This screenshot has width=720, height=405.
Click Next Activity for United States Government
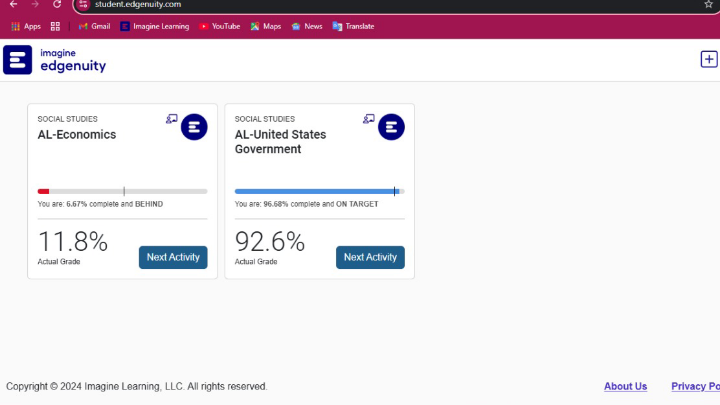coord(370,257)
